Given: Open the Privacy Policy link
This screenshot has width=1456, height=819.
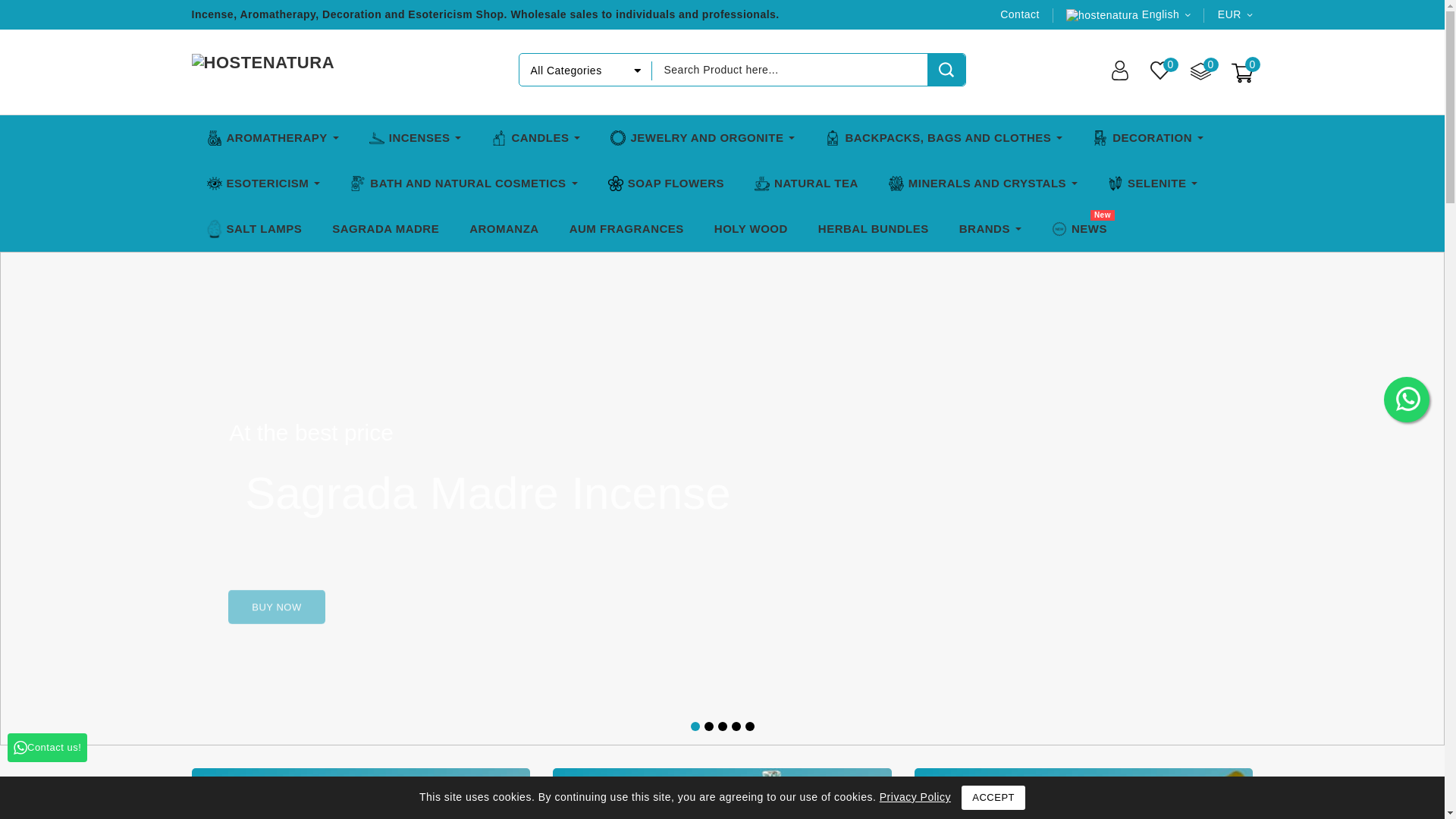Looking at the screenshot, I should pyautogui.click(x=915, y=797).
